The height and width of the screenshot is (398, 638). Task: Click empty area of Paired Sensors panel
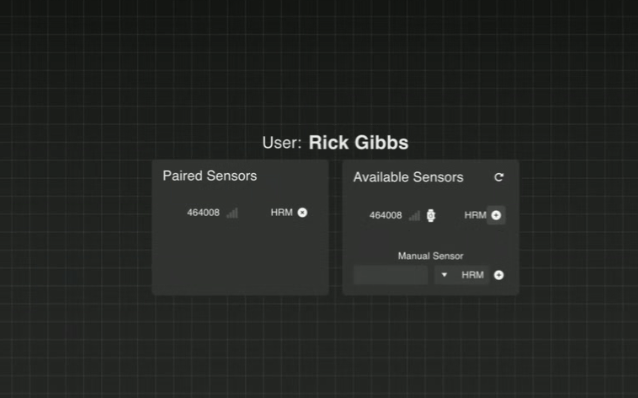(x=240, y=258)
